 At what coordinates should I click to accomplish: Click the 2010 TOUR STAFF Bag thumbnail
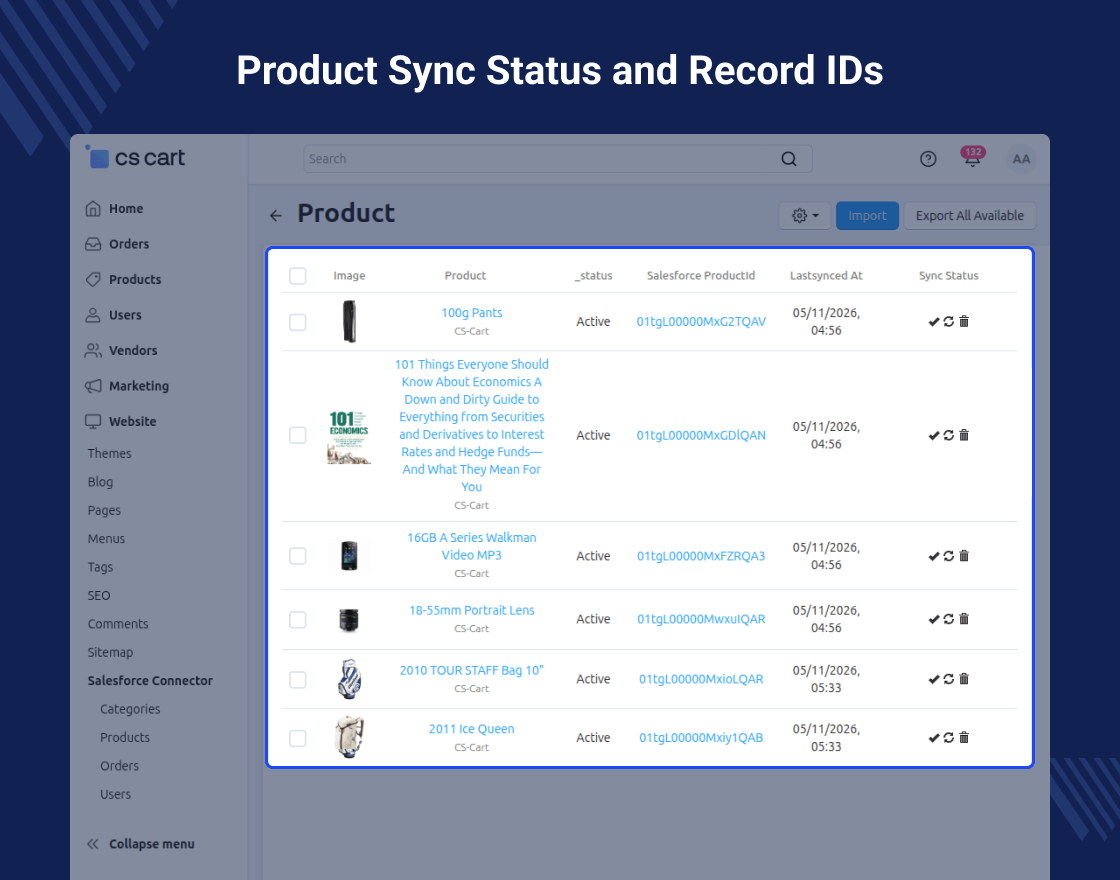tap(349, 679)
